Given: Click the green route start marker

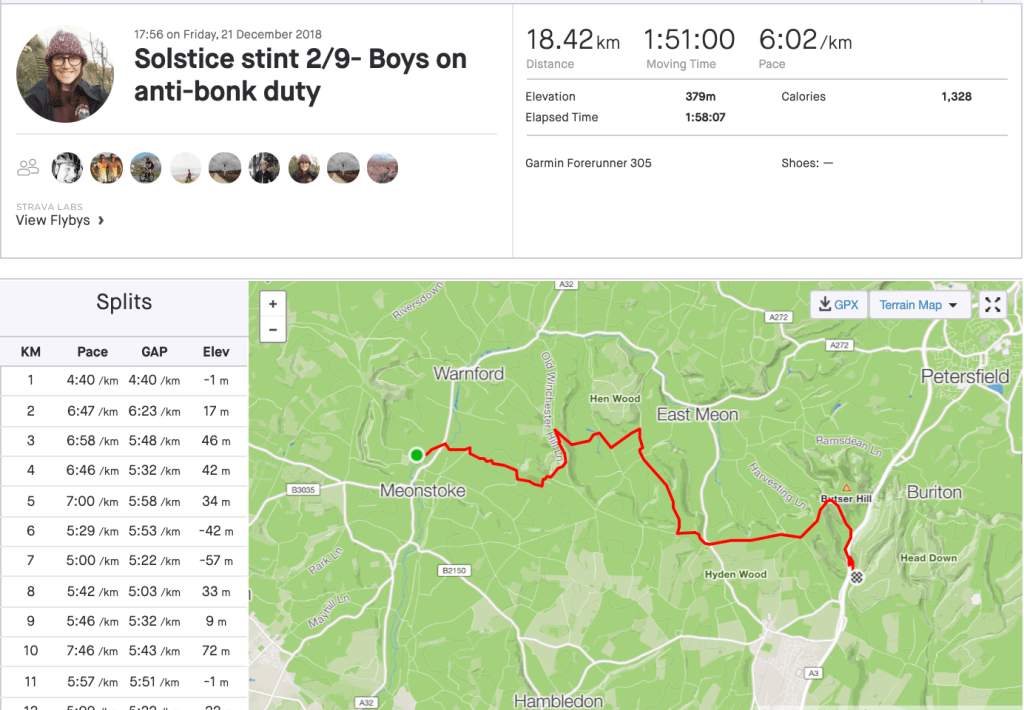Looking at the screenshot, I should pos(417,455).
